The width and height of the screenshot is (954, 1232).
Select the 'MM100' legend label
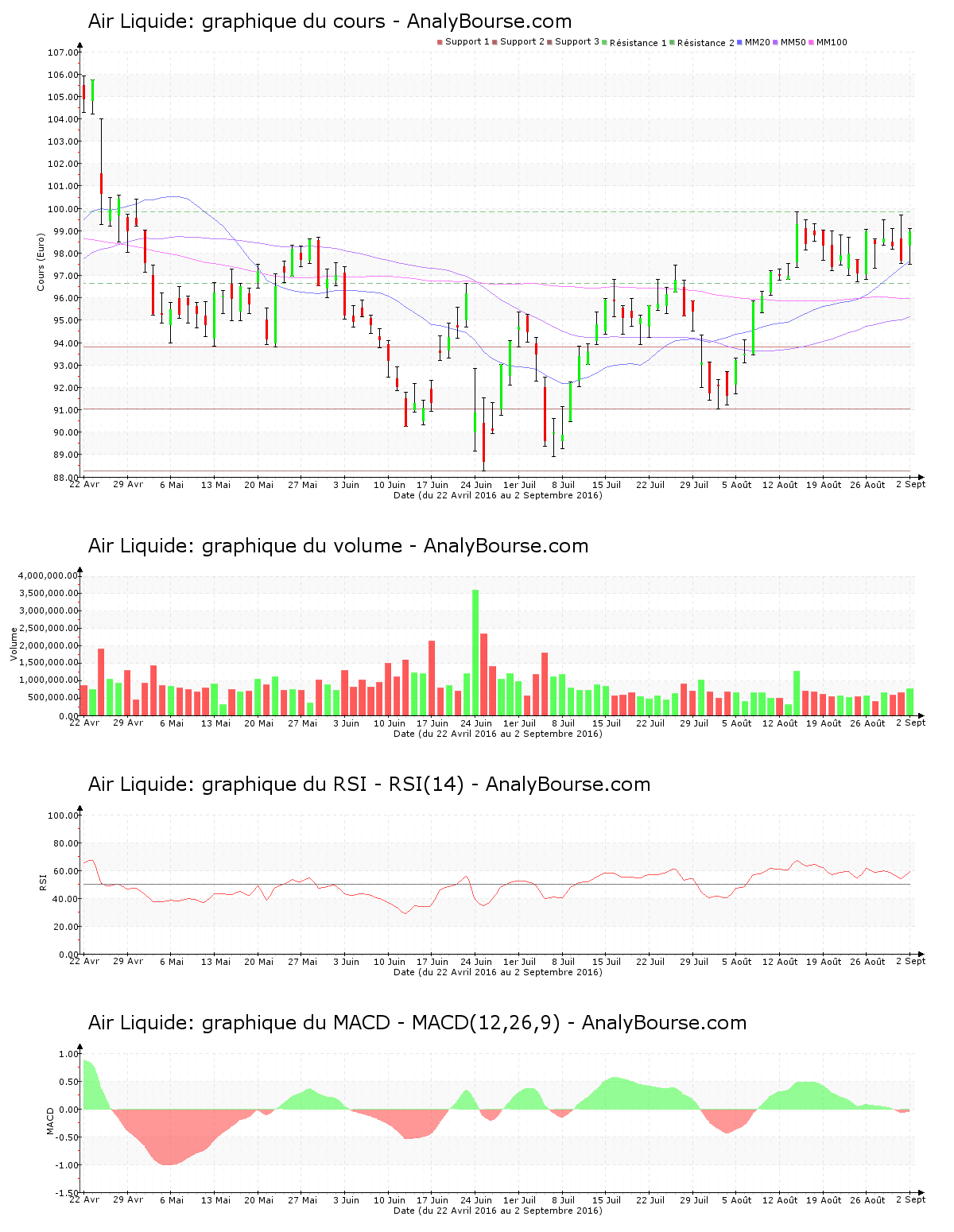point(832,42)
